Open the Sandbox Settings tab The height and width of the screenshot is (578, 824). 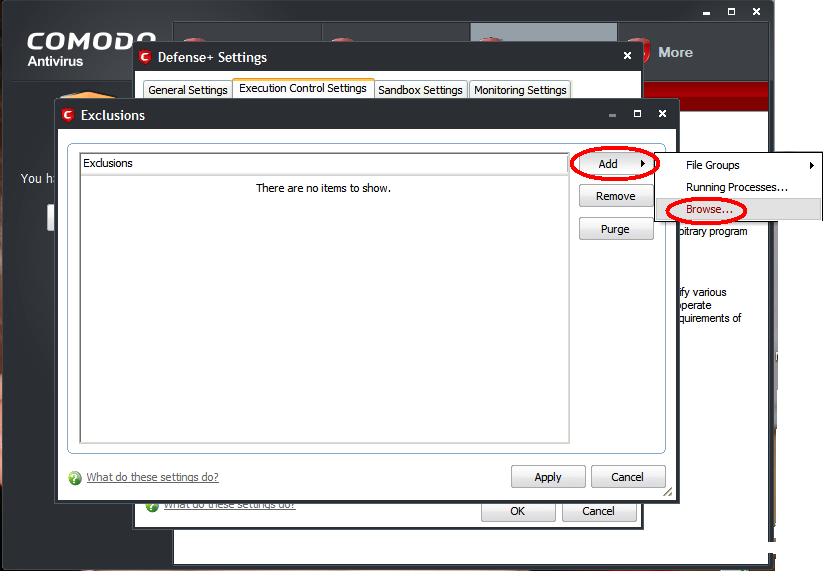[420, 90]
